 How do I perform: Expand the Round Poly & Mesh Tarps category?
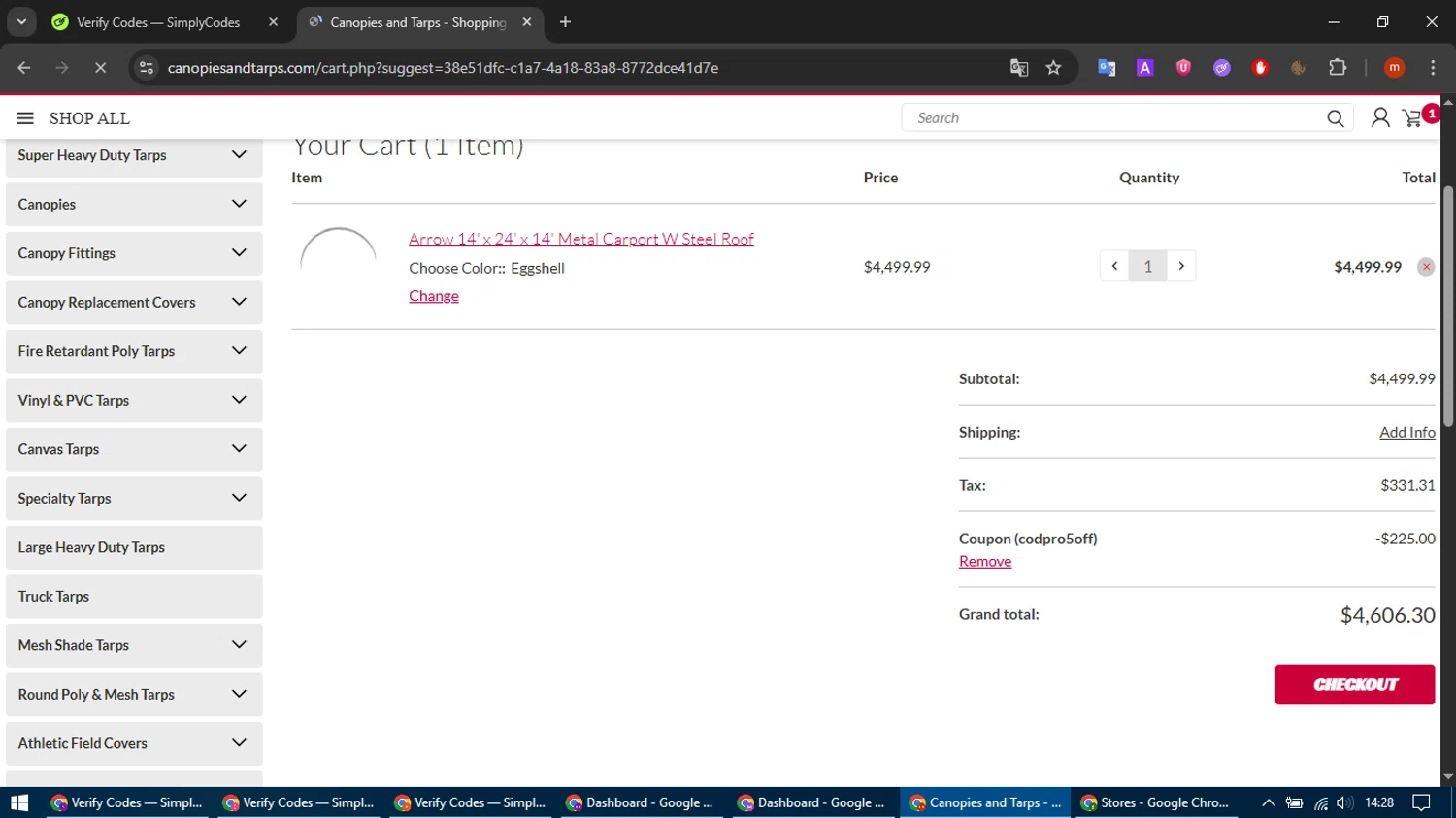pyautogui.click(x=239, y=694)
